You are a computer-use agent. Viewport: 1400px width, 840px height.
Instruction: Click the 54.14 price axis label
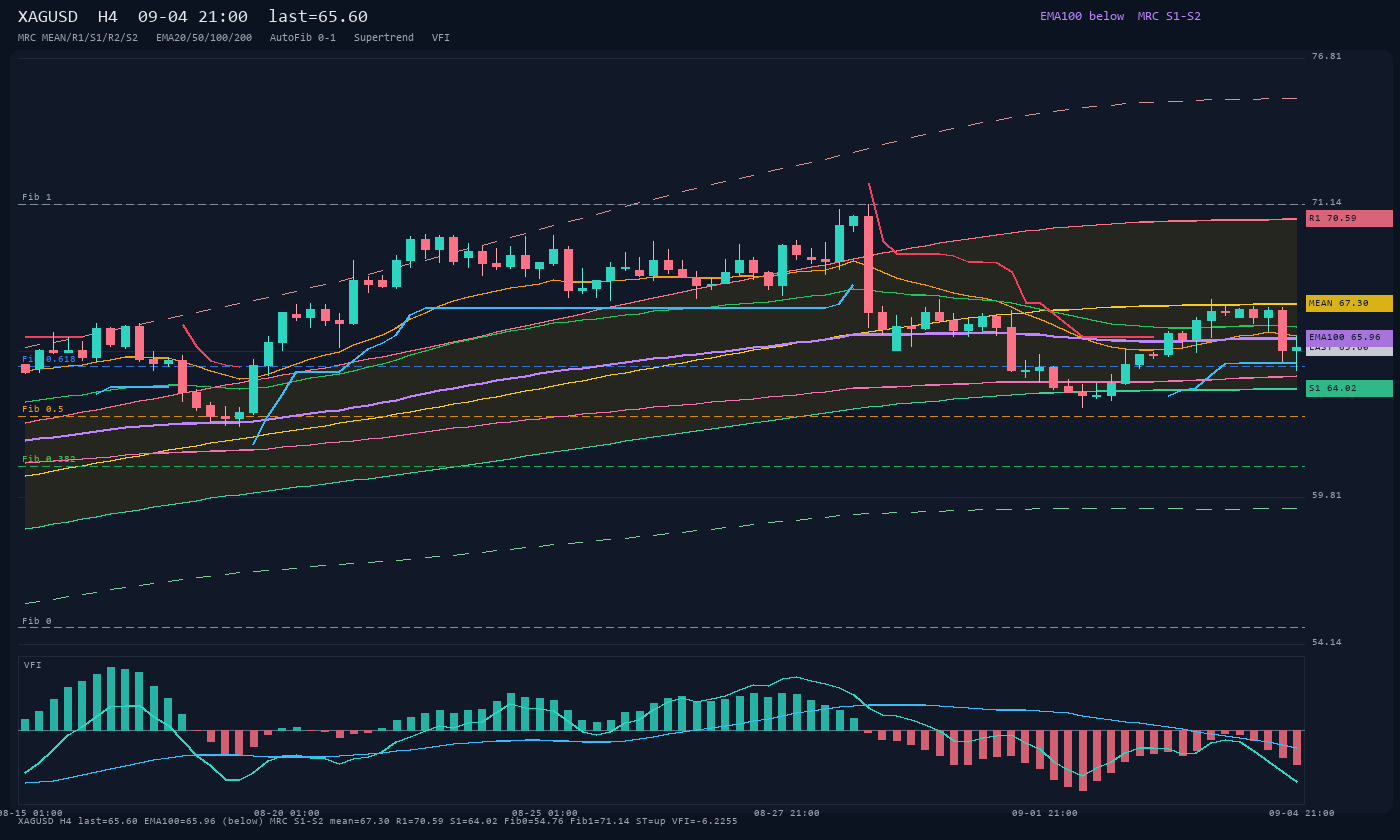pyautogui.click(x=1327, y=642)
